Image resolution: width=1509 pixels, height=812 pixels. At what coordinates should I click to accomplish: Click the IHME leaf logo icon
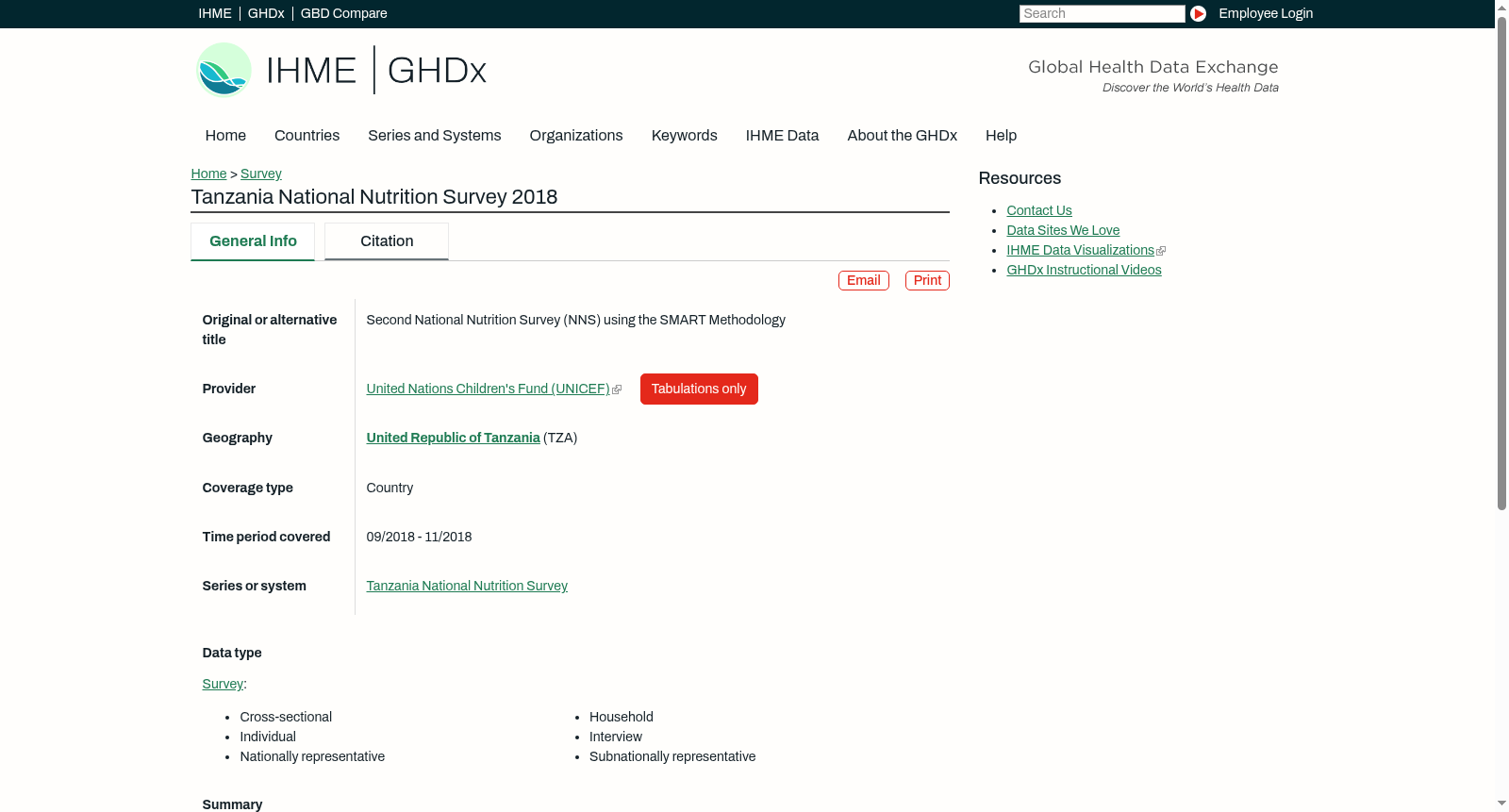pyautogui.click(x=224, y=70)
